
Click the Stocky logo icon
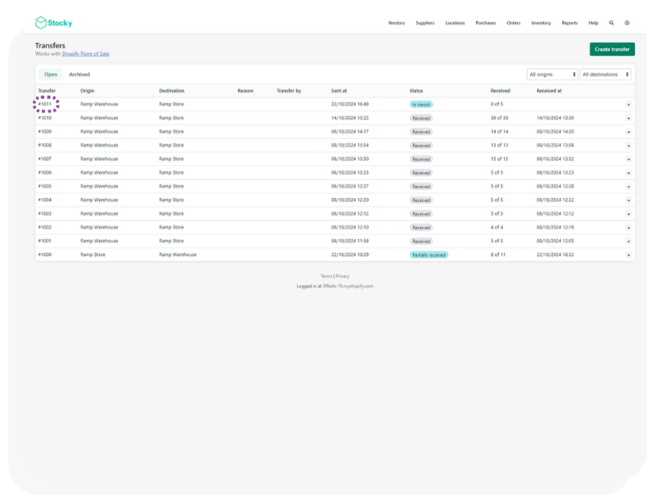tap(41, 23)
